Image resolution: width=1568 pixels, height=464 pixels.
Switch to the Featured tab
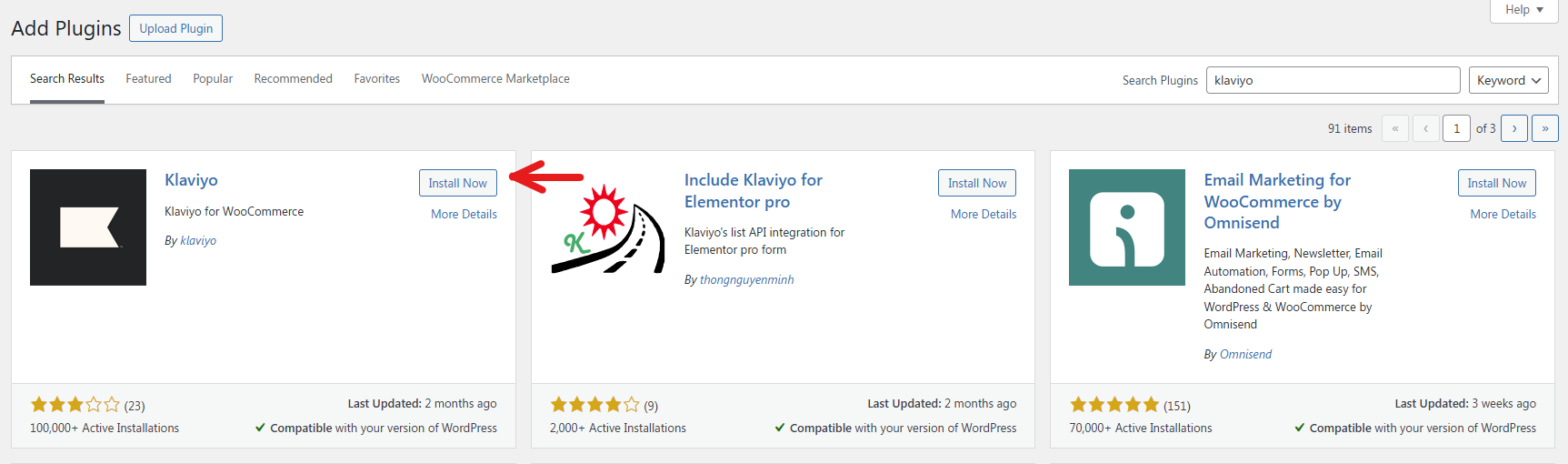tap(148, 79)
